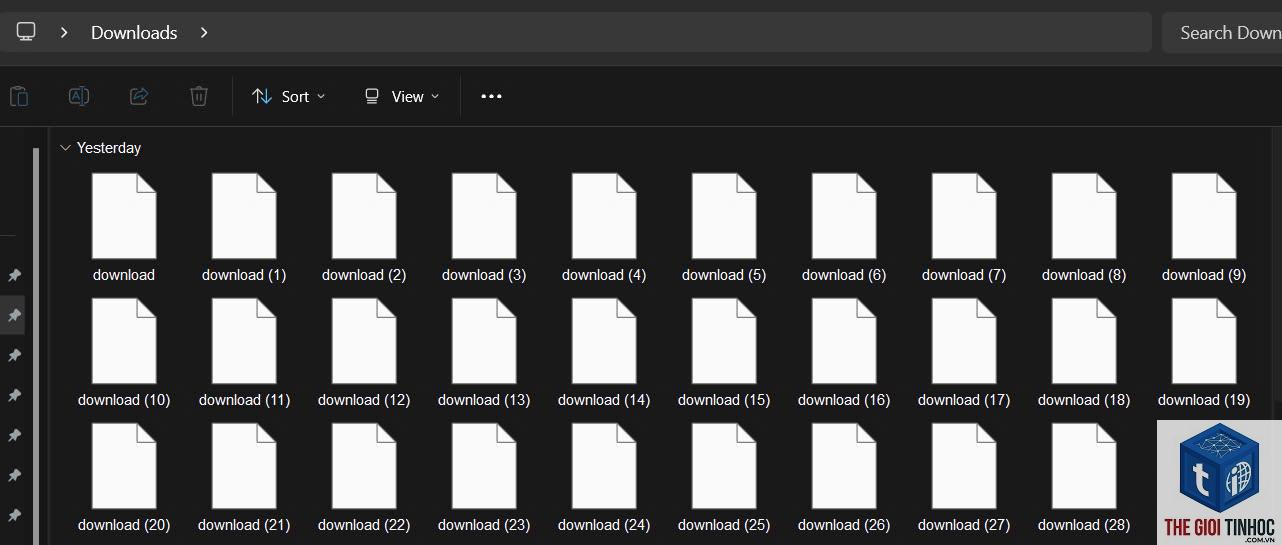Click the Share icon in toolbar
Screen dimensions: 1282x545
point(139,96)
